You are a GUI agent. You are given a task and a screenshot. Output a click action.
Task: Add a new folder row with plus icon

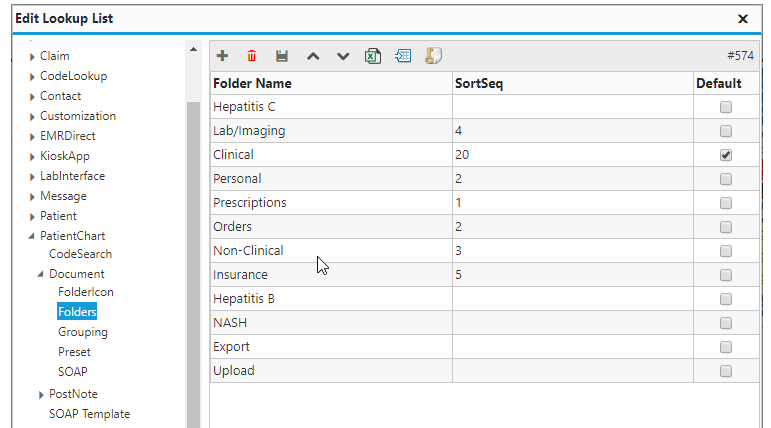click(222, 56)
